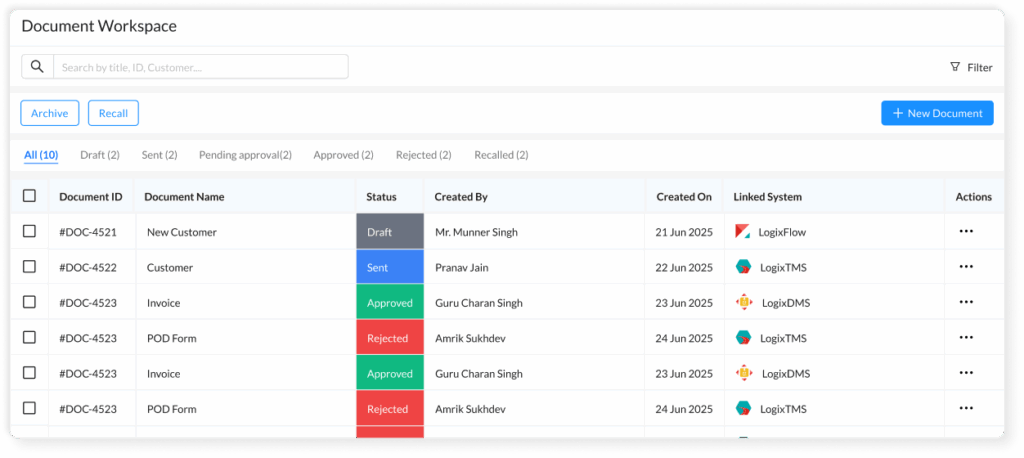Open actions dropdown for first Invoice row
Screen dimensions: 1024x458
[966, 302]
